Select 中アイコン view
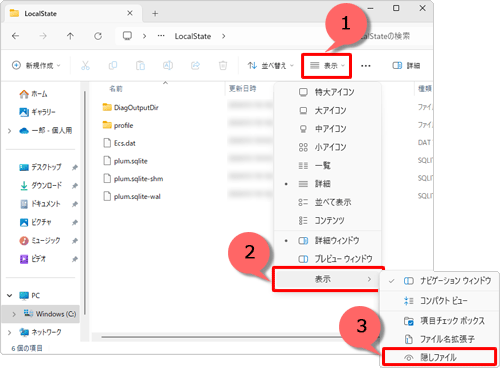Screen dimensions: 500x368 coord(327,129)
